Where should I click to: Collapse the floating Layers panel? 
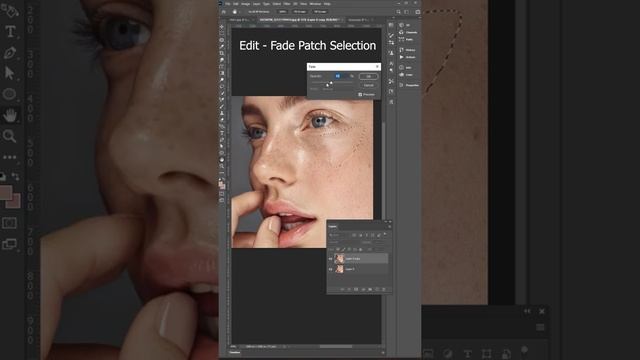tap(386, 222)
